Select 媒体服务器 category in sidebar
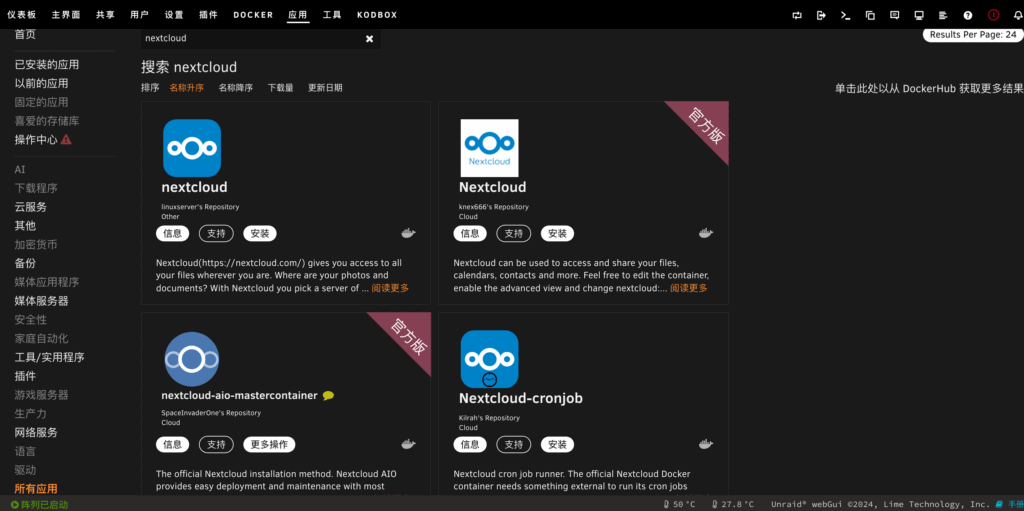The height and width of the screenshot is (511, 1024). pyautogui.click(x=41, y=301)
